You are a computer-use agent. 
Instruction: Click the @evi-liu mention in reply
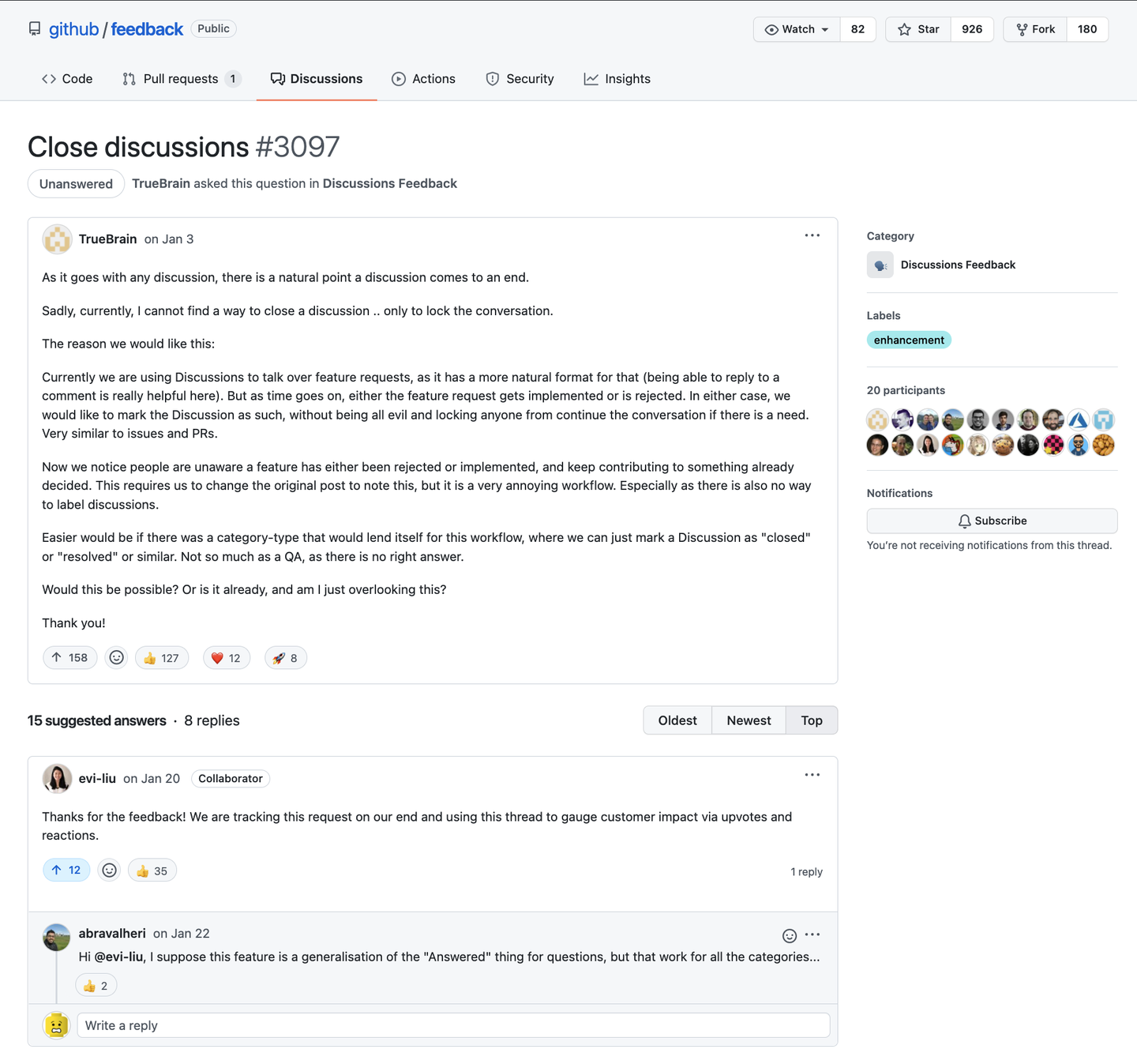119,957
